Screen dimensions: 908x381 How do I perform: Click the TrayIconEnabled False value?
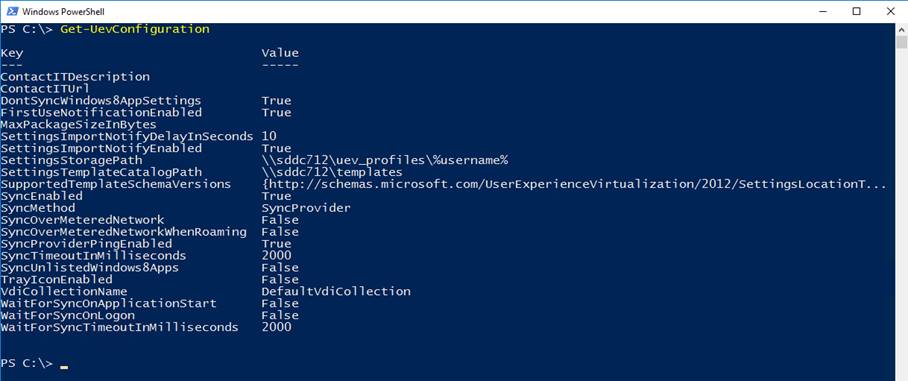click(x=280, y=280)
